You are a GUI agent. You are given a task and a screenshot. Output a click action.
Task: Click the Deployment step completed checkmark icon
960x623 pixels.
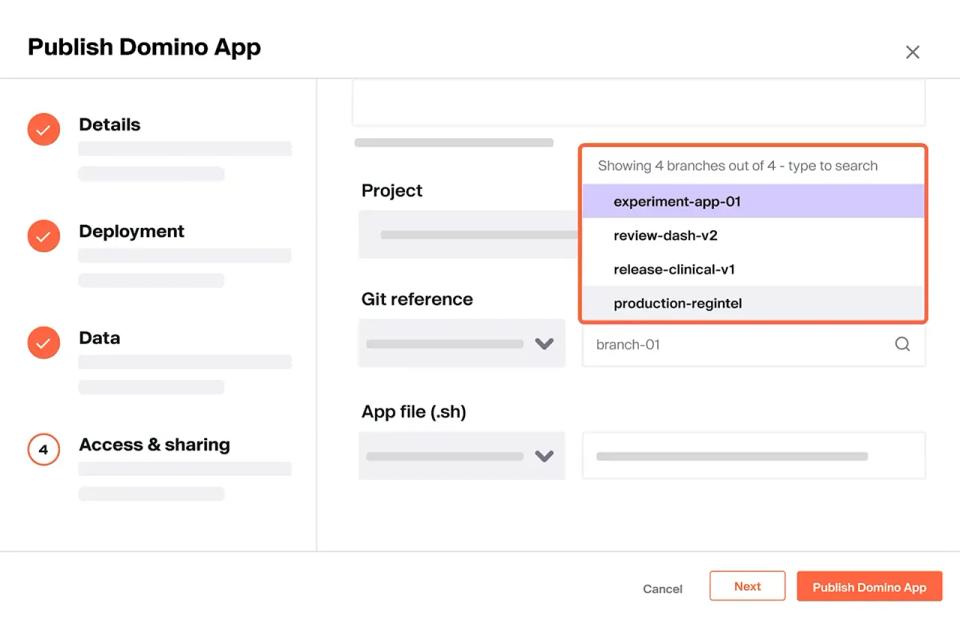coord(43,236)
